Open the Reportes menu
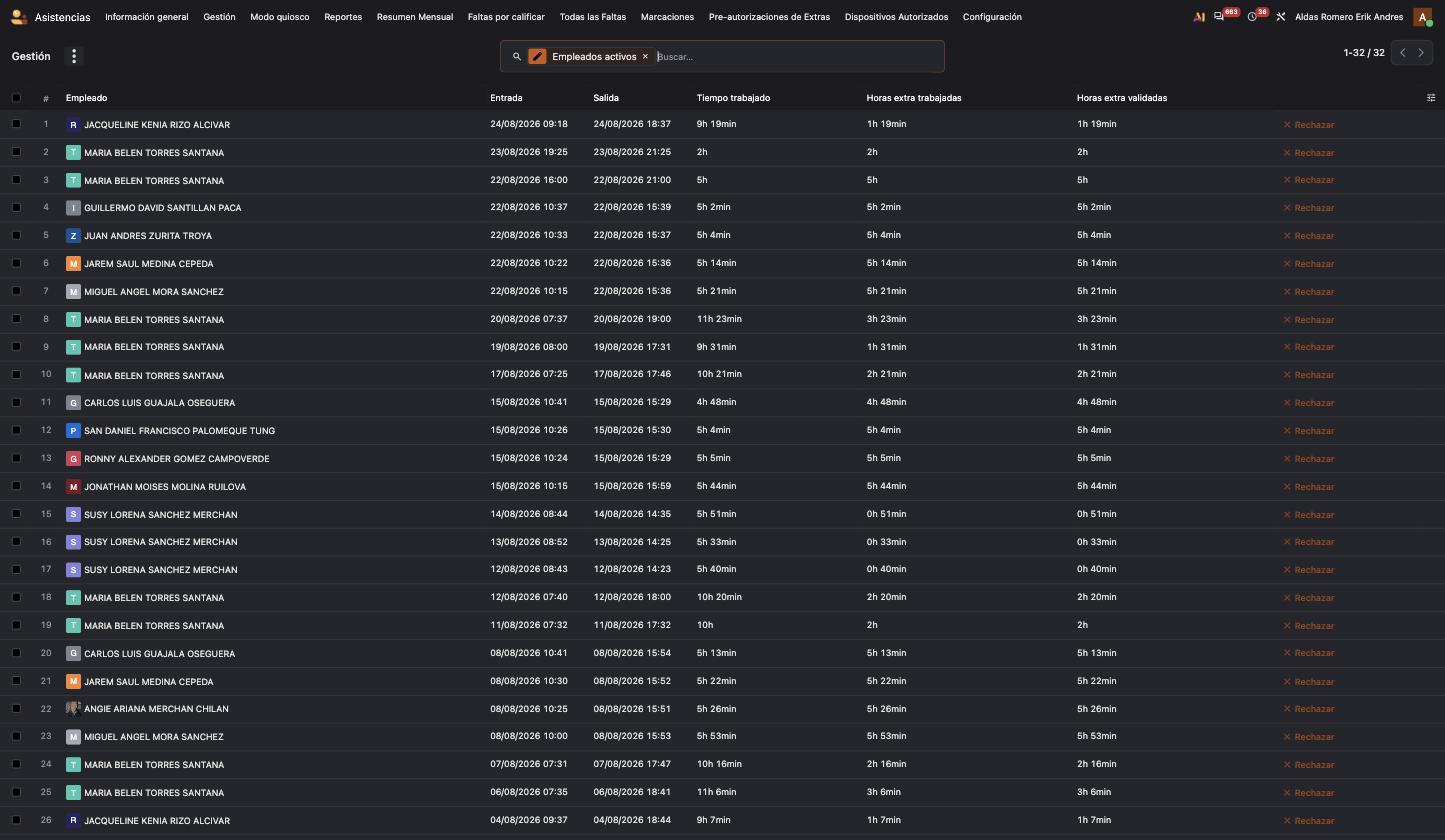Viewport: 1445px width, 840px height. (343, 17)
